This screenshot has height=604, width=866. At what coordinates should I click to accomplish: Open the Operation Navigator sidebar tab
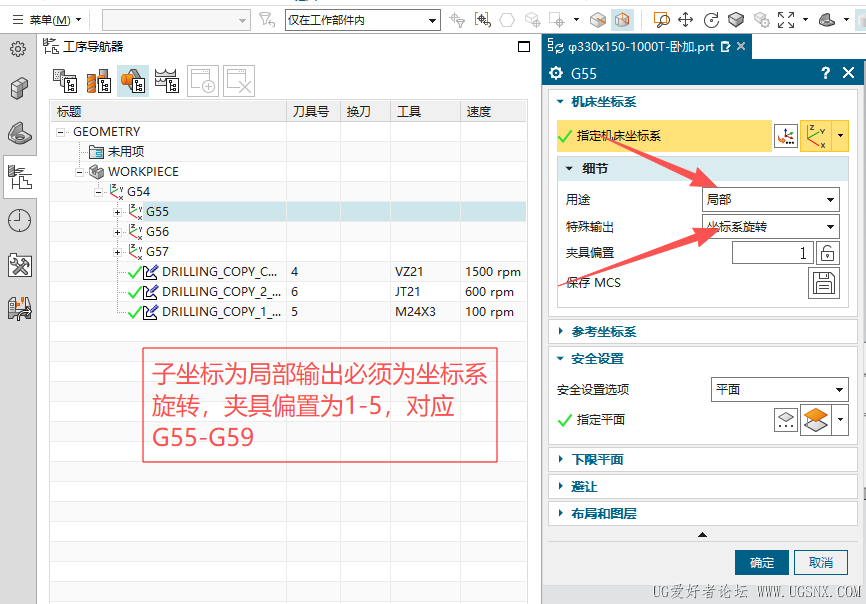[20, 177]
